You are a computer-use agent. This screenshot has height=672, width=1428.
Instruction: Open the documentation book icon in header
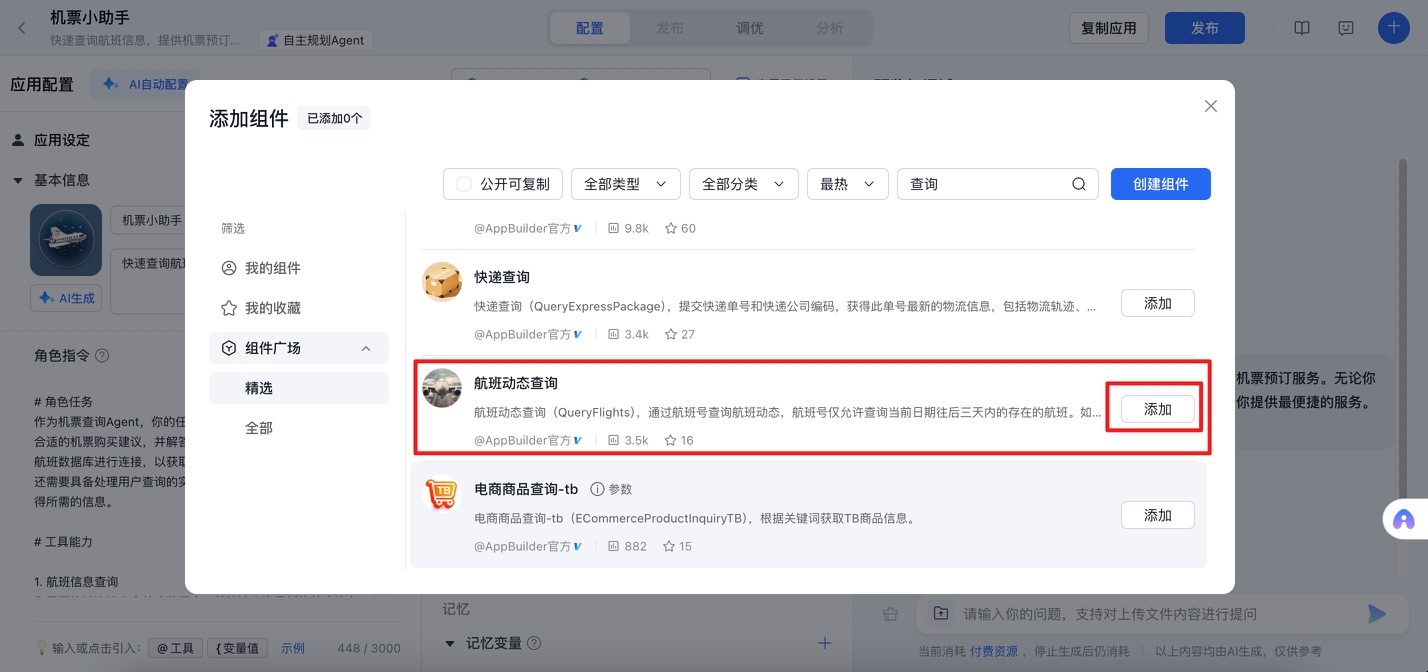tap(1301, 28)
